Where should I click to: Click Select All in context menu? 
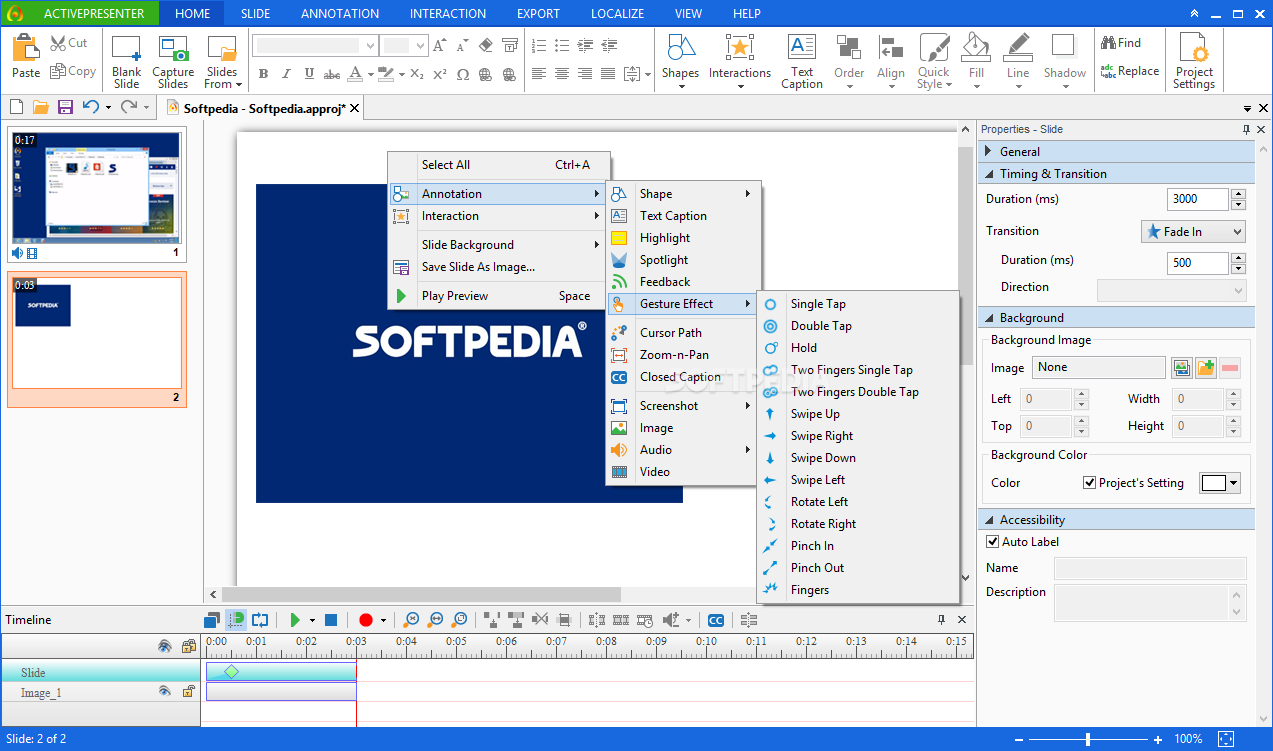tap(498, 165)
